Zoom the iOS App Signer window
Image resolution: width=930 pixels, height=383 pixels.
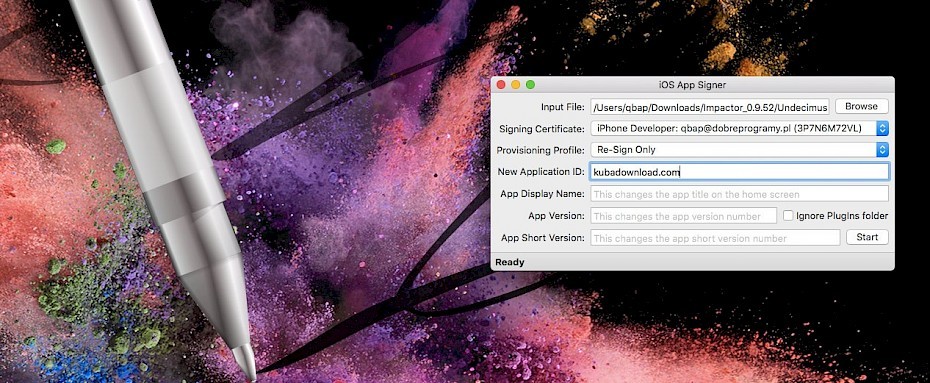click(x=530, y=85)
